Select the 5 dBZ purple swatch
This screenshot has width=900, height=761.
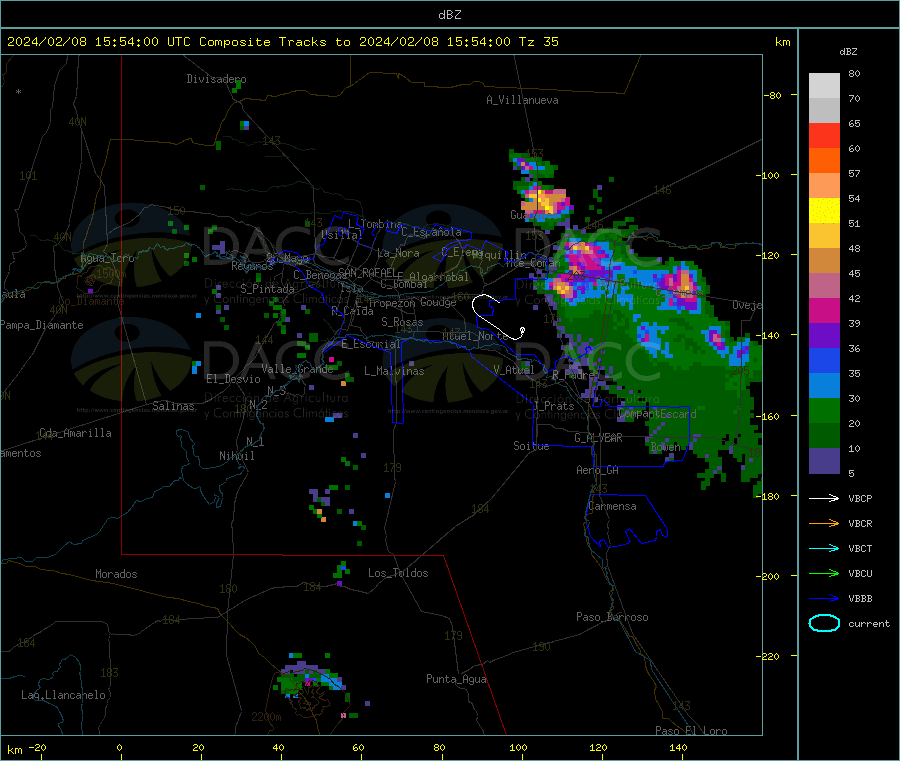(x=824, y=460)
